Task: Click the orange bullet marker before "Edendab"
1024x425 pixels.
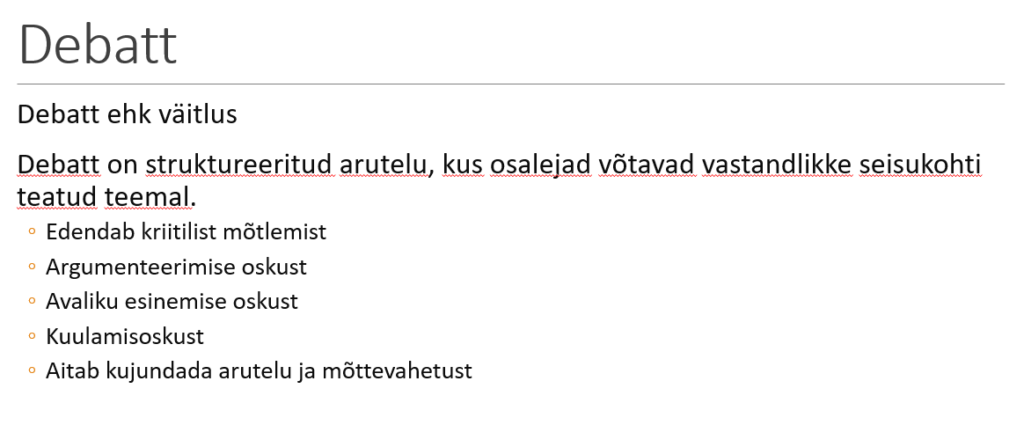Action: tap(32, 233)
